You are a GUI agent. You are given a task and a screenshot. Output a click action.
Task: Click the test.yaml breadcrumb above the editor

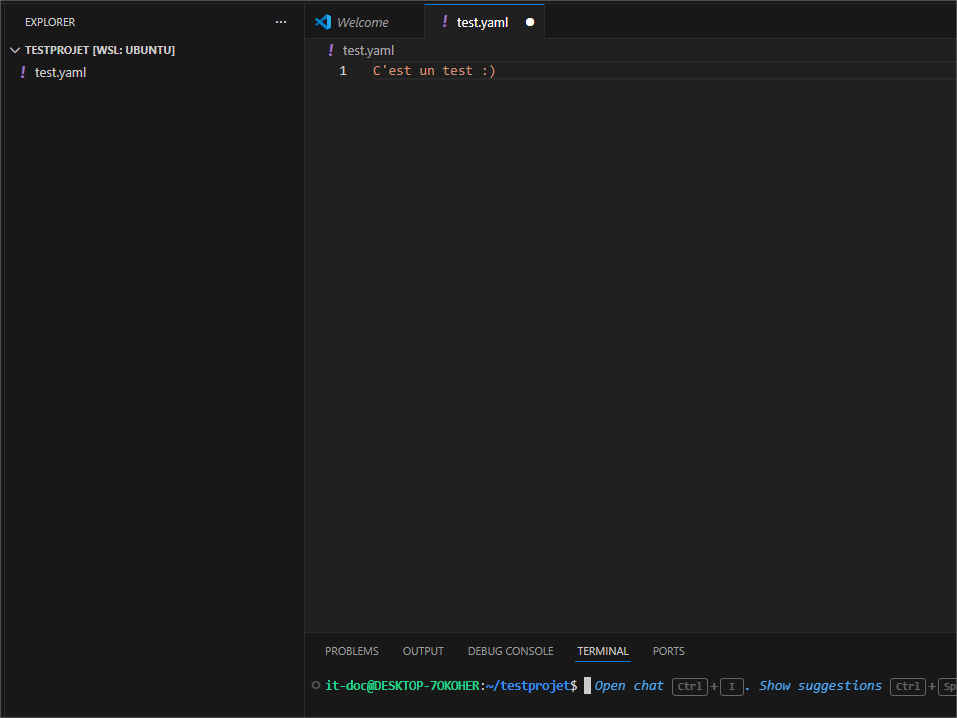point(368,51)
